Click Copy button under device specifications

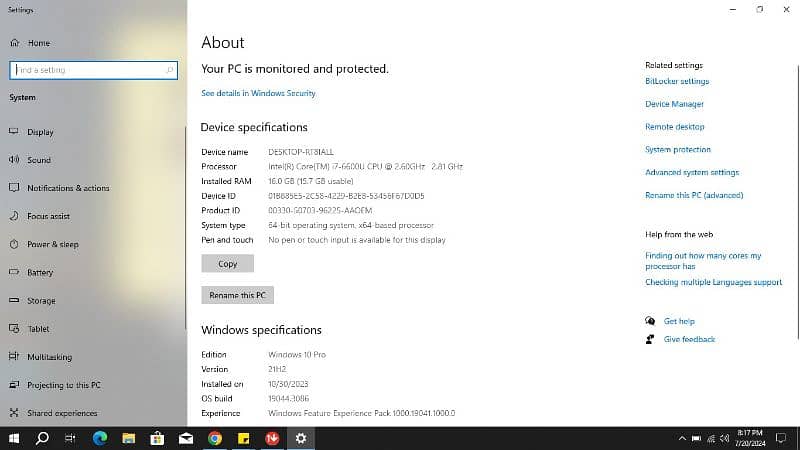pyautogui.click(x=227, y=264)
